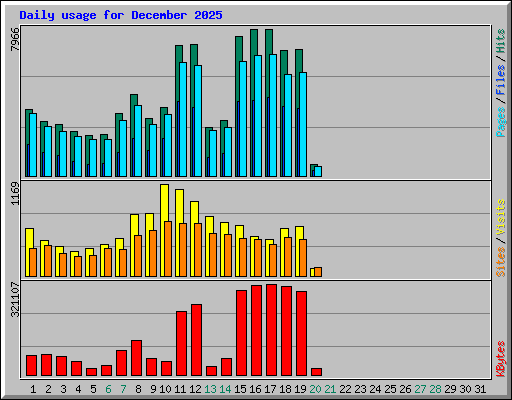Click the 7966 hits axis value

tap(15, 39)
